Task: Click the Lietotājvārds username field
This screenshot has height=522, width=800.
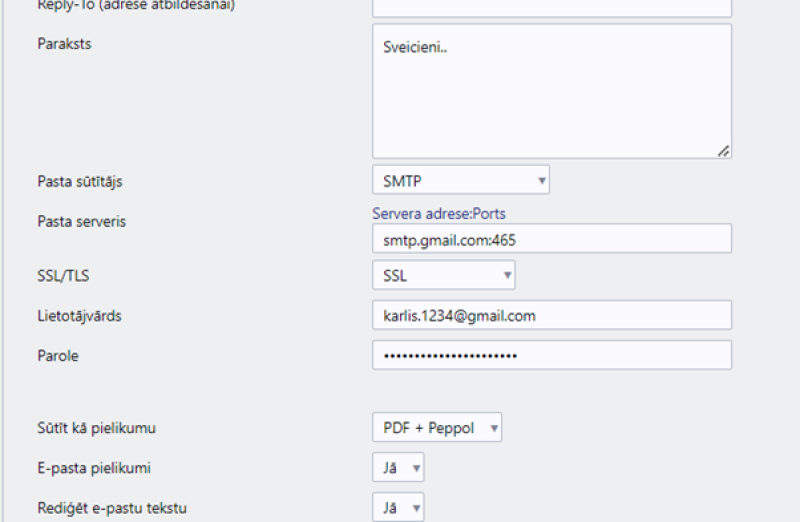Action: point(551,315)
